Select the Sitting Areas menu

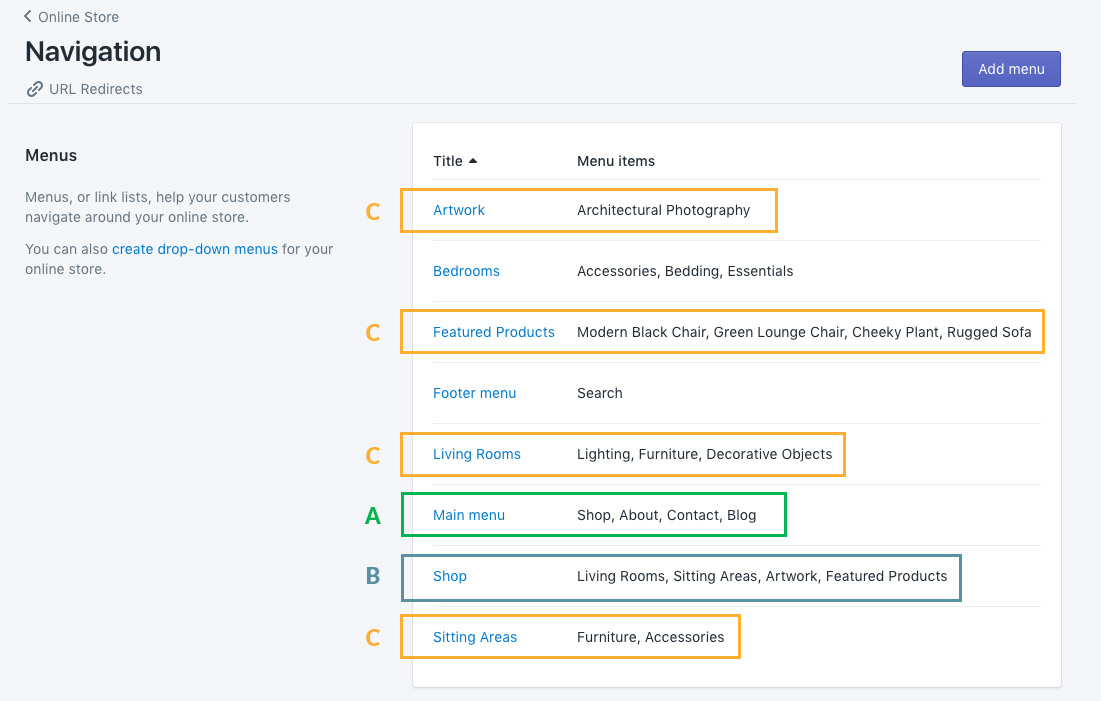coord(474,637)
